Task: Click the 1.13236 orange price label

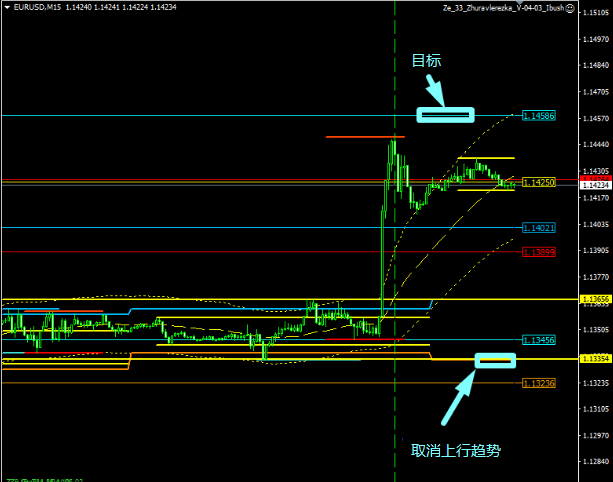Action: (539, 383)
